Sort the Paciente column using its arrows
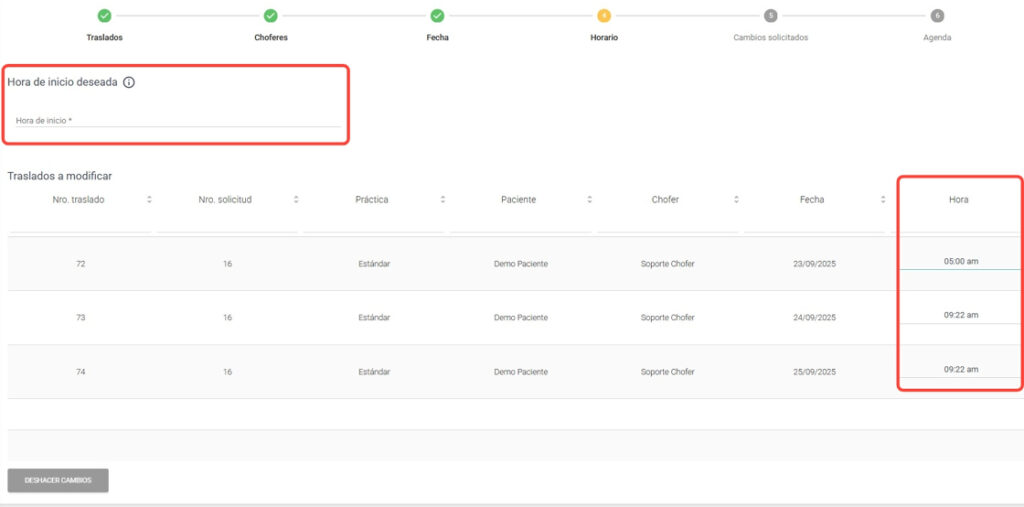 589,200
